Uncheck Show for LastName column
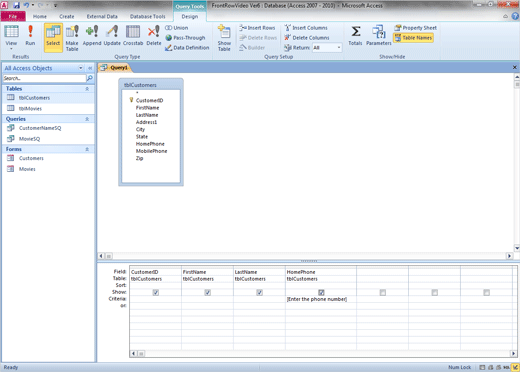This screenshot has width=520, height=372. tap(259, 292)
